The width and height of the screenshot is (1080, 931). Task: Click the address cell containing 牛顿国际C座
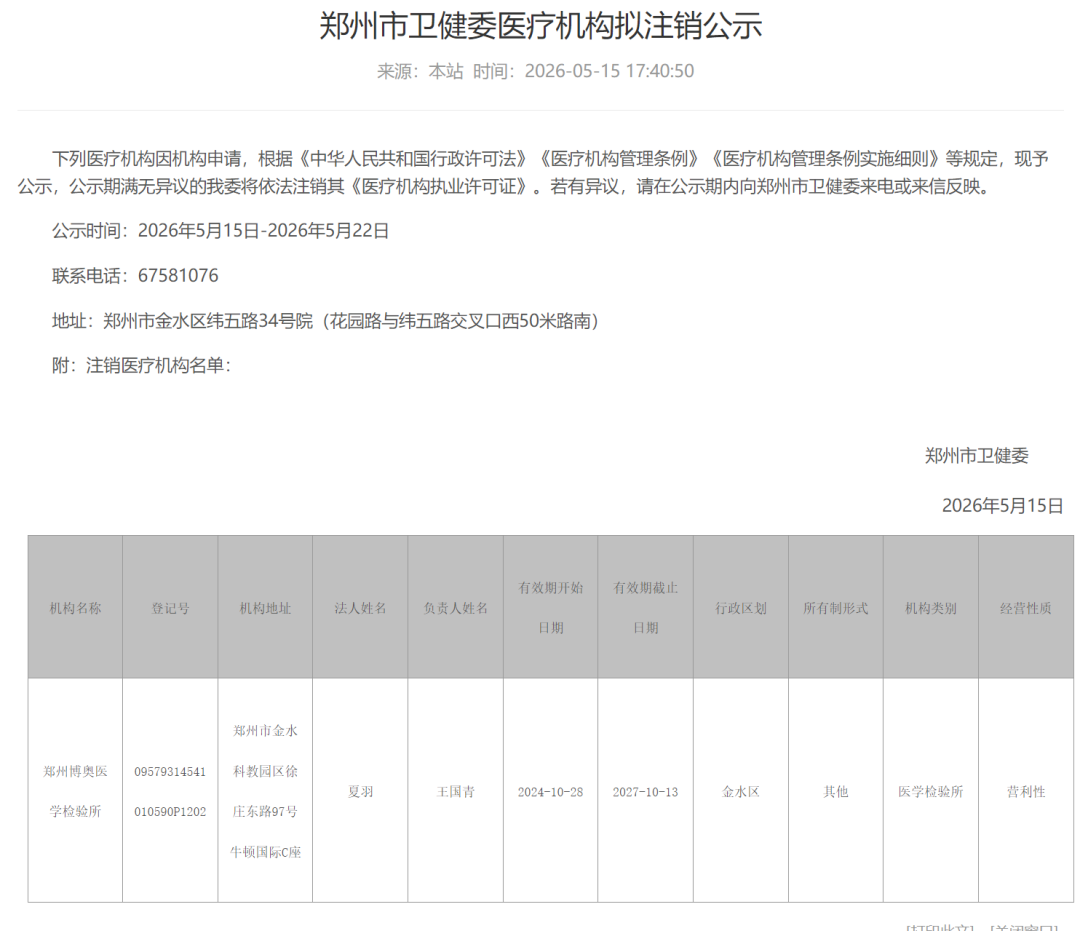[x=265, y=791]
